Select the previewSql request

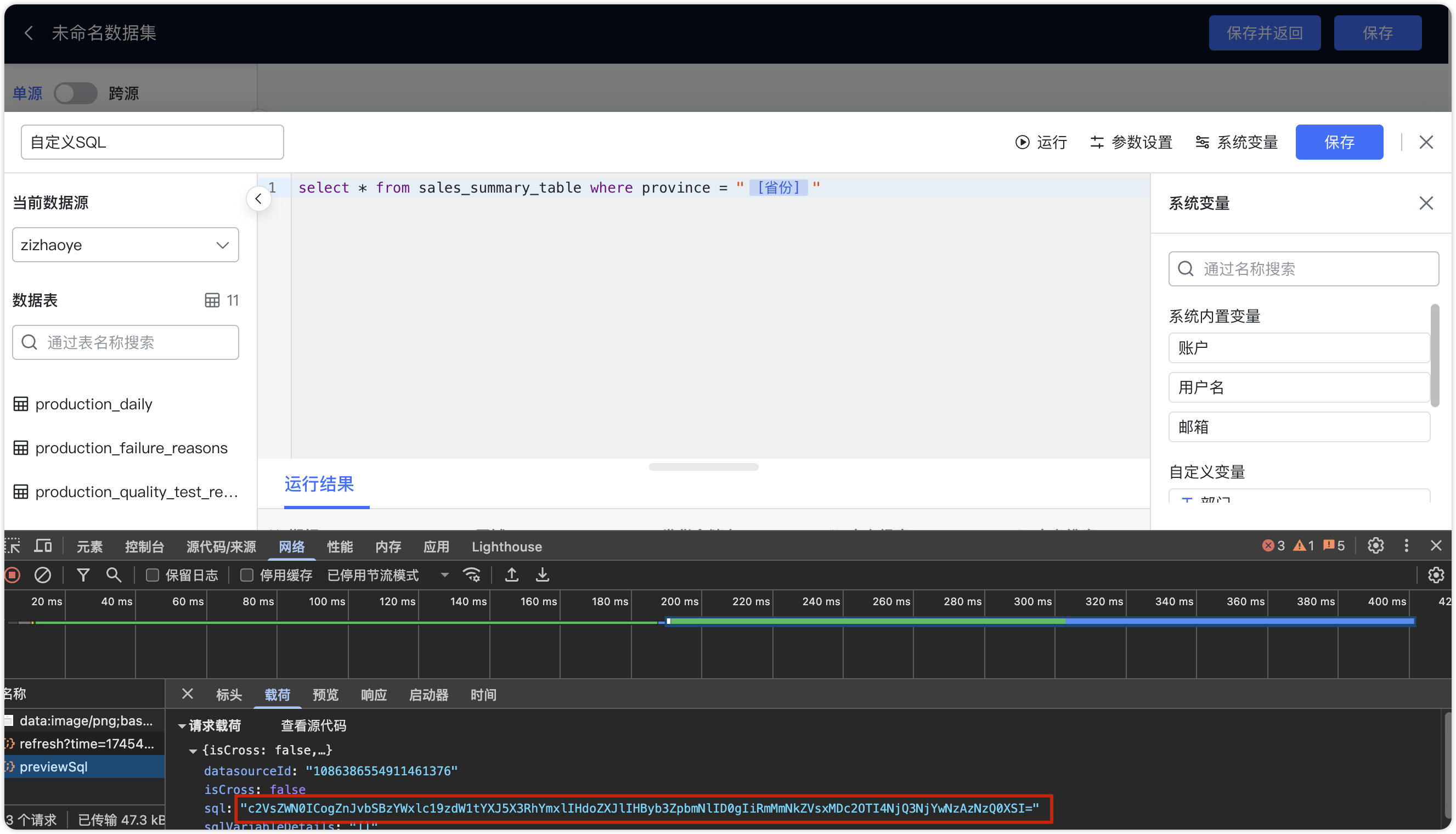tap(84, 767)
